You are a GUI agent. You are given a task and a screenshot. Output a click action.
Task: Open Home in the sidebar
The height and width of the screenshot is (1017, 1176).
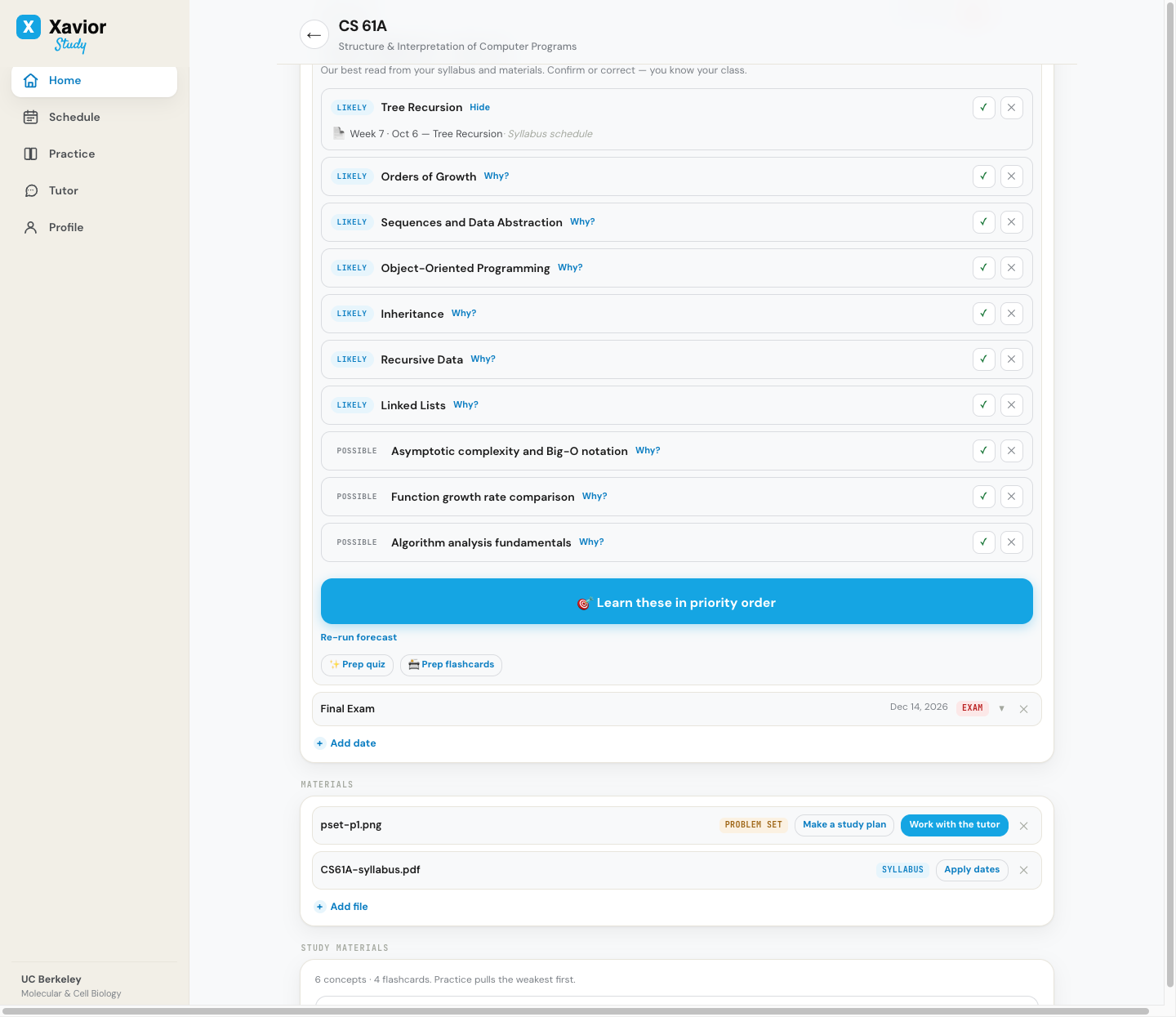pyautogui.click(x=94, y=81)
